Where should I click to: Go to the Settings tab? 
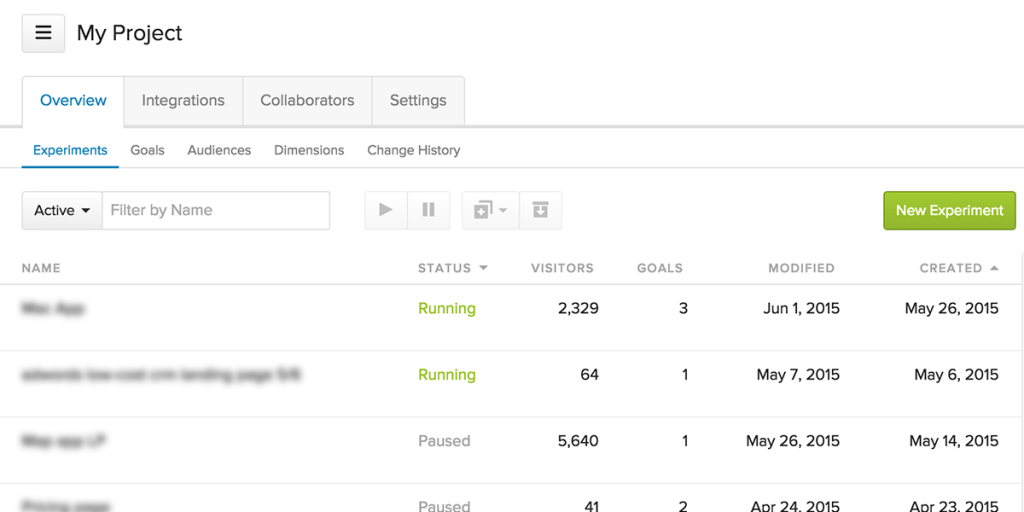pyautogui.click(x=418, y=100)
